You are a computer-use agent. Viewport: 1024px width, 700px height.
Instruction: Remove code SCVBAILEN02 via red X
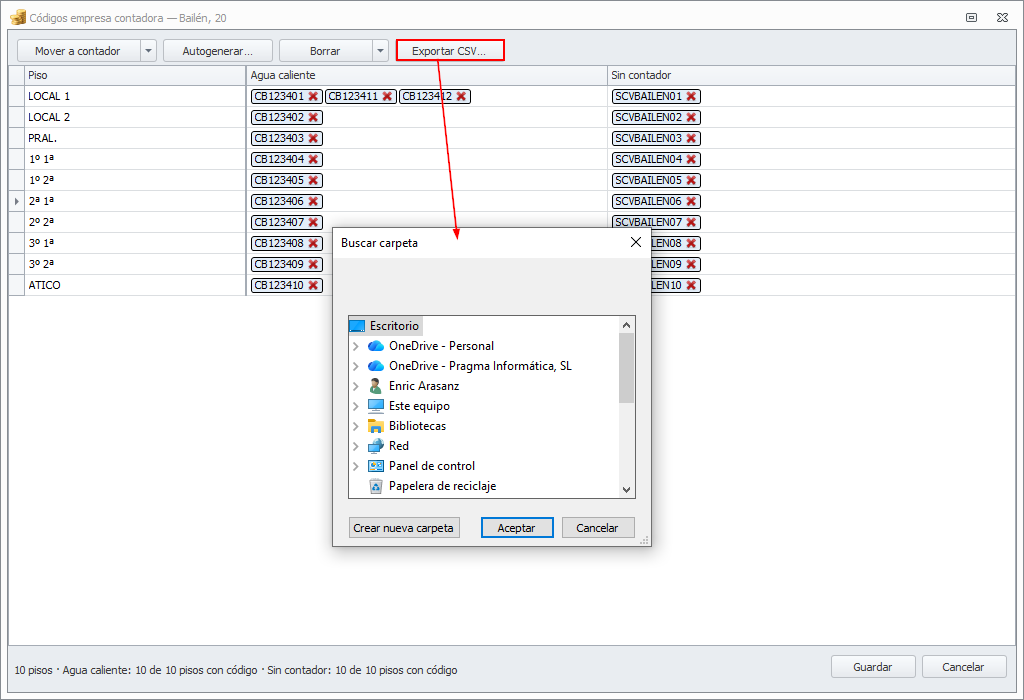691,118
